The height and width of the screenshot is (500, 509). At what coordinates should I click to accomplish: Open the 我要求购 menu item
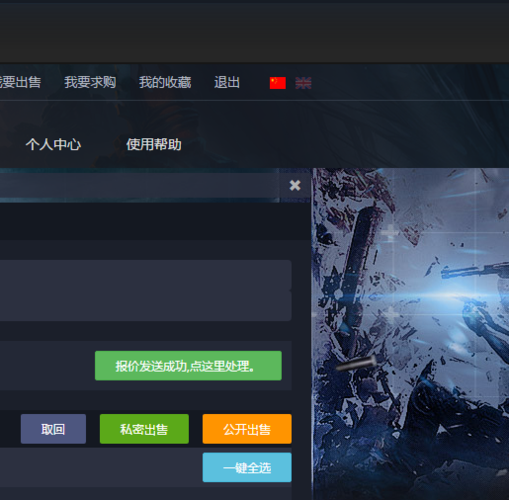point(90,82)
